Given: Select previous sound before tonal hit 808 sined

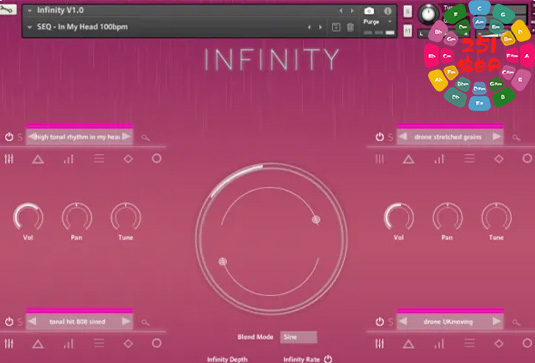Looking at the screenshot, I should [x=32, y=321].
